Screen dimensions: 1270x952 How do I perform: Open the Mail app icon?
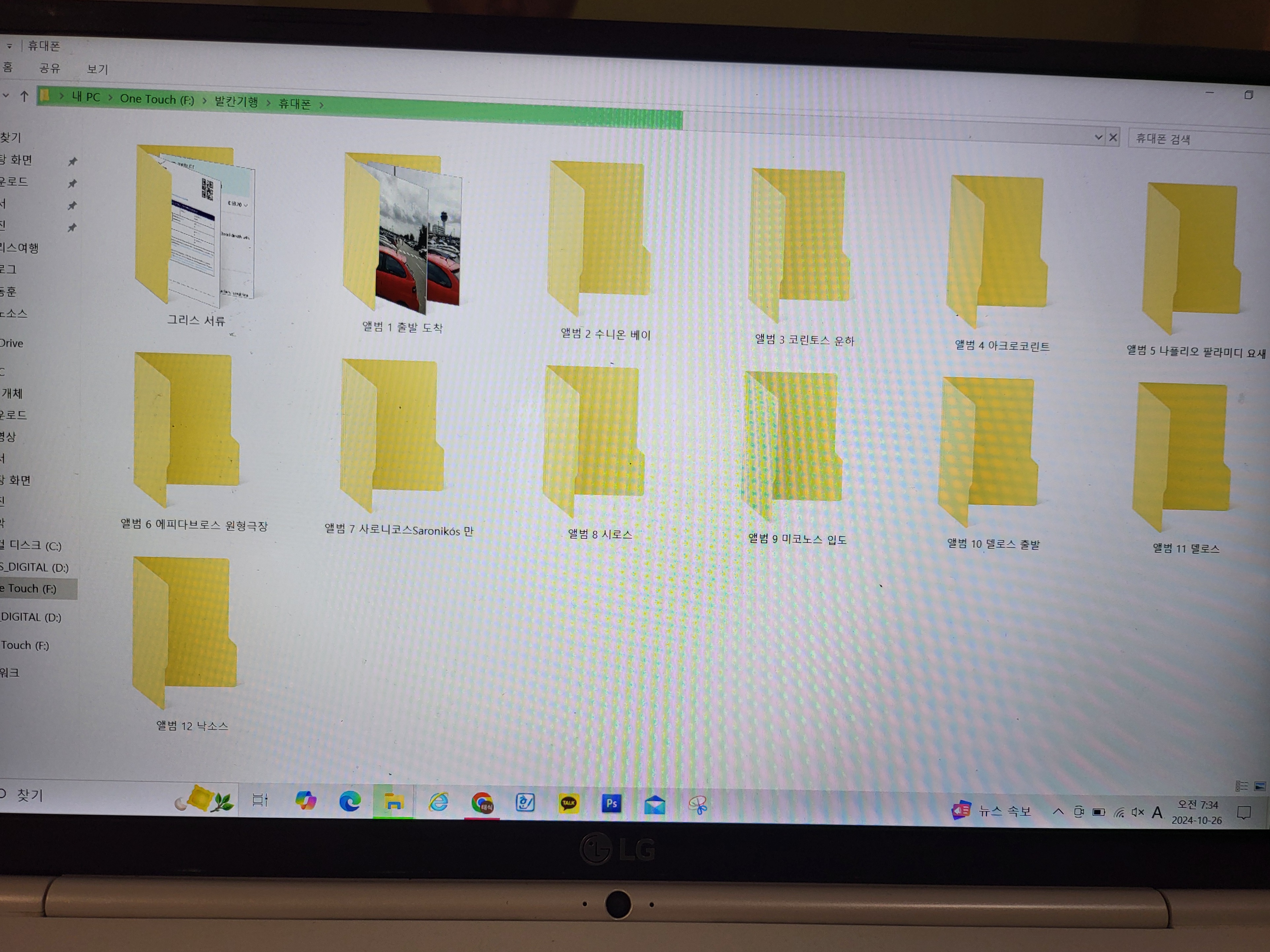(x=654, y=805)
